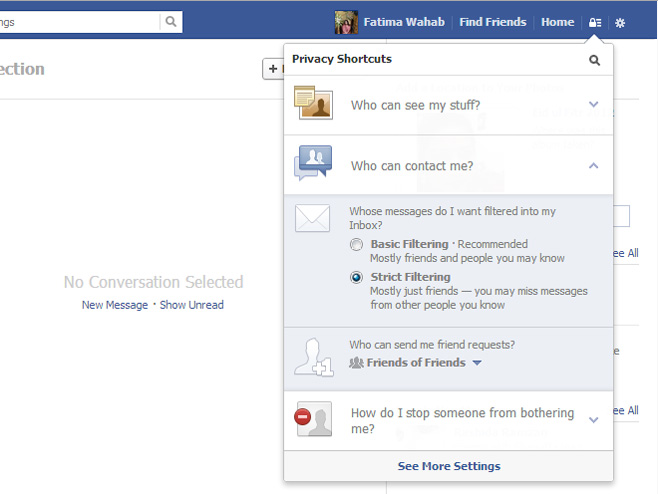Click No Conversation Selected text
Image resolution: width=658 pixels, height=494 pixels.
coord(154,282)
